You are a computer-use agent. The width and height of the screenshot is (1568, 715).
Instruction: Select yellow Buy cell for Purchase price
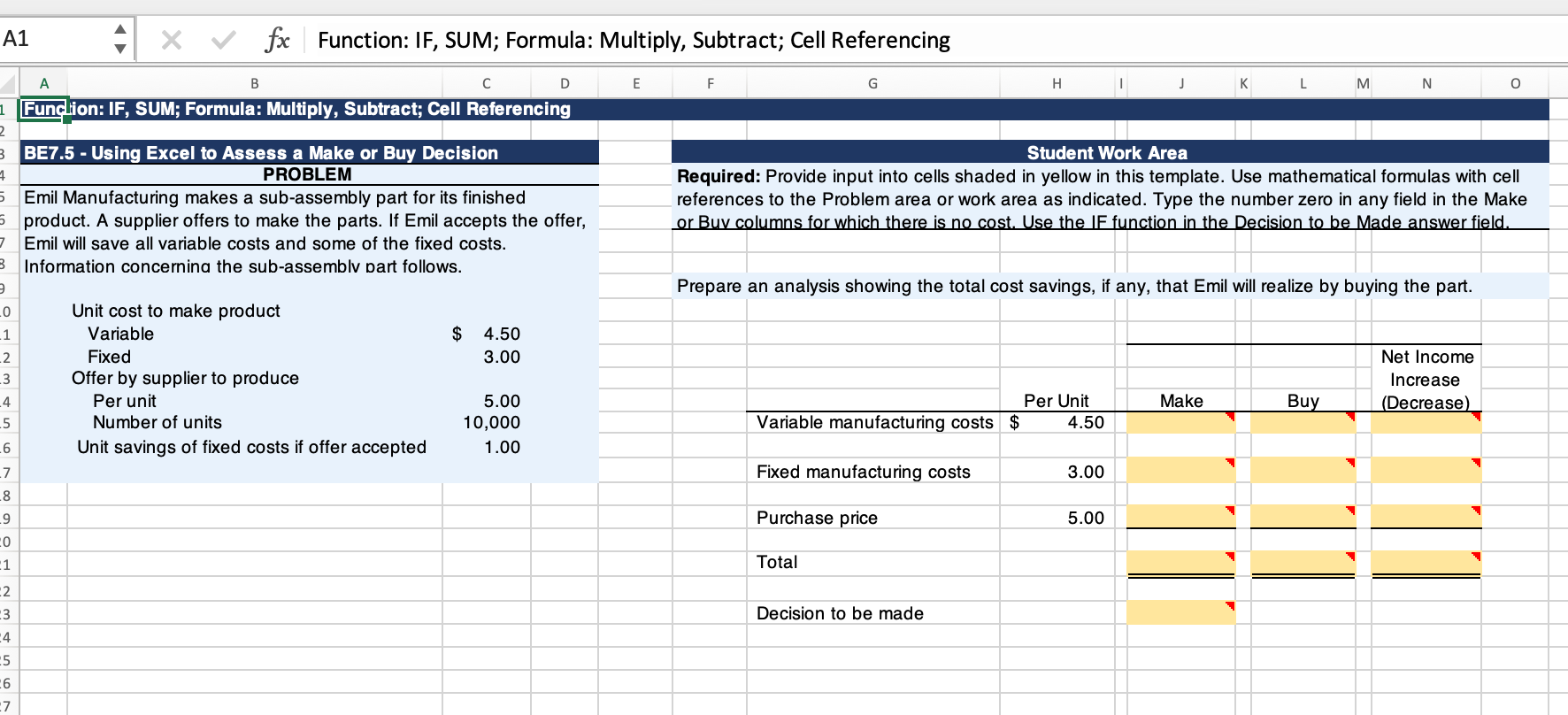(1303, 517)
